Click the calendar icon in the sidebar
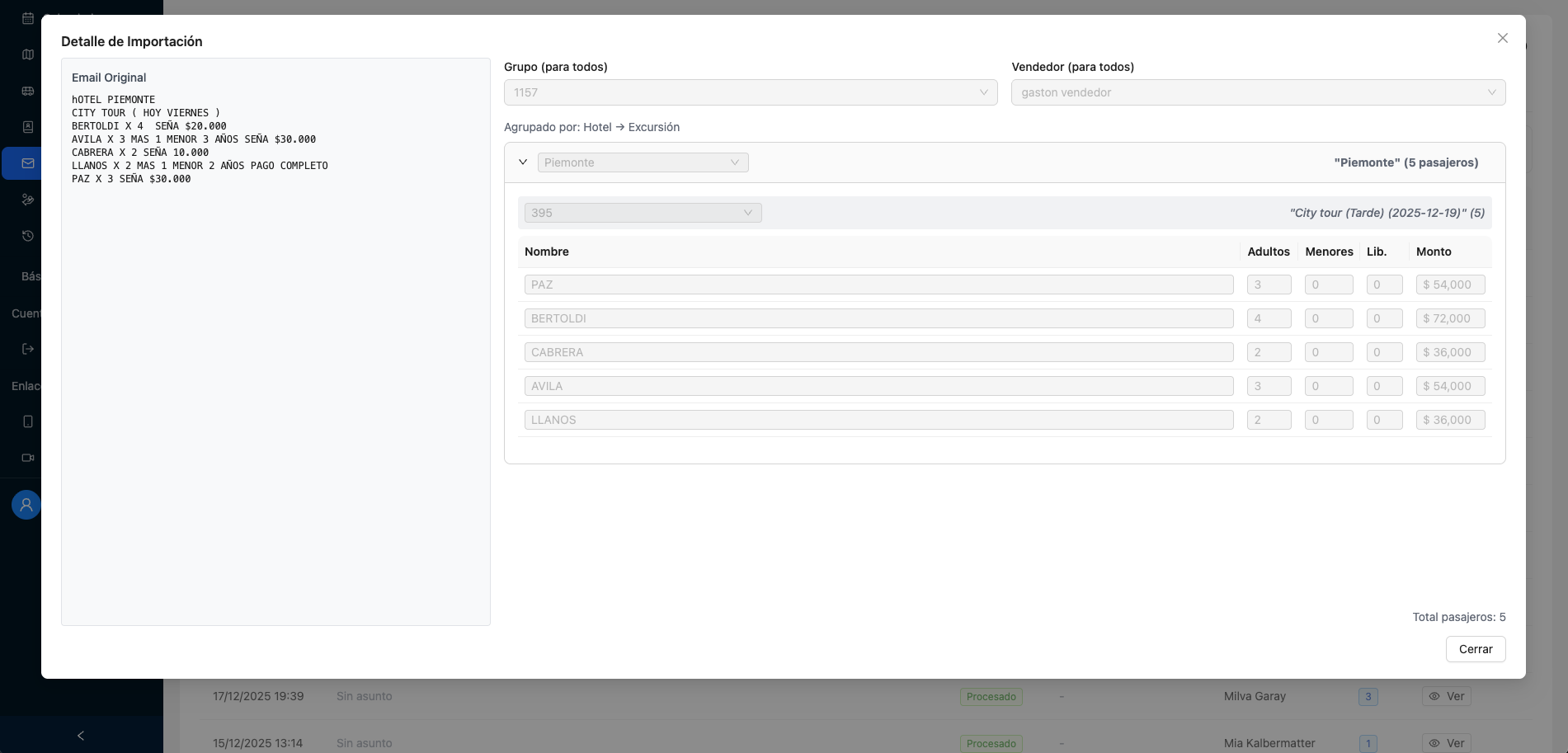This screenshot has height=753, width=1568. coord(28,18)
